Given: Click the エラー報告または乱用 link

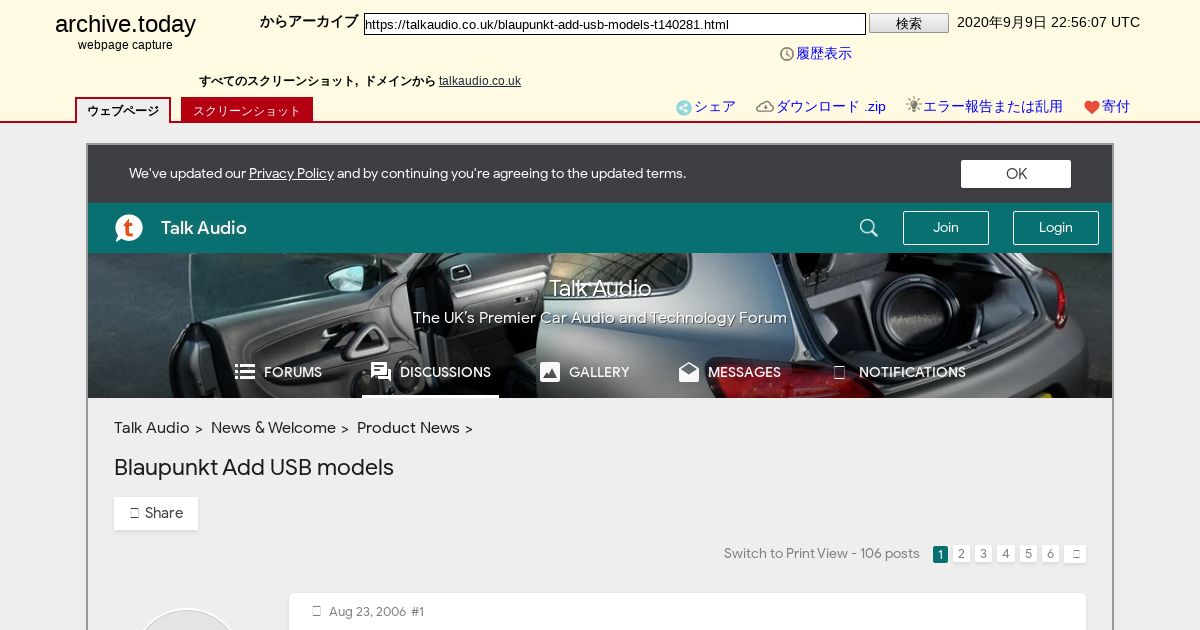Looking at the screenshot, I should [993, 107].
